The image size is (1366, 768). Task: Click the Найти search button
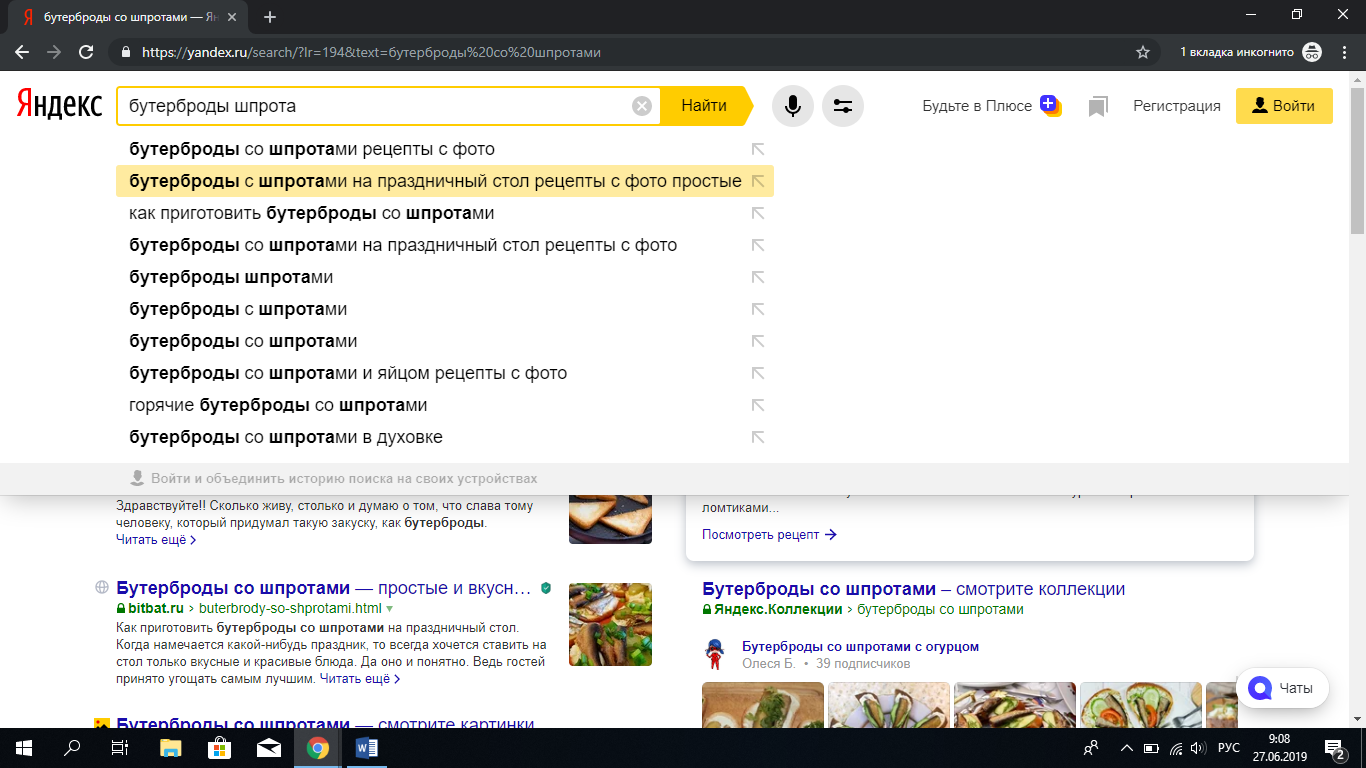tap(706, 106)
